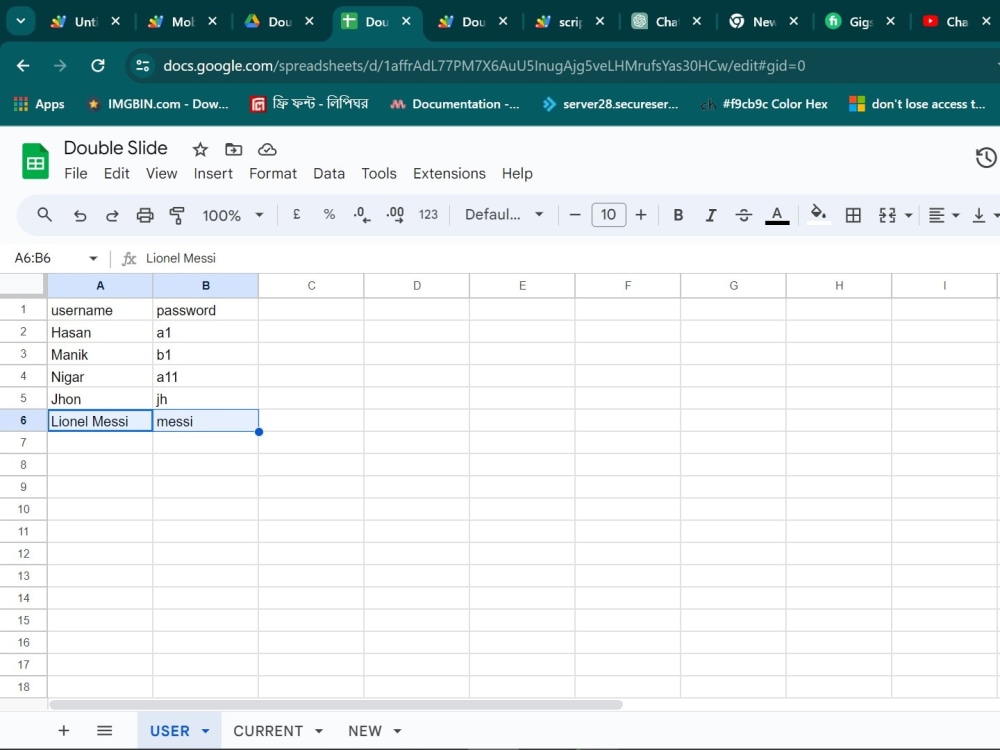Select cell containing password

[x=205, y=310]
